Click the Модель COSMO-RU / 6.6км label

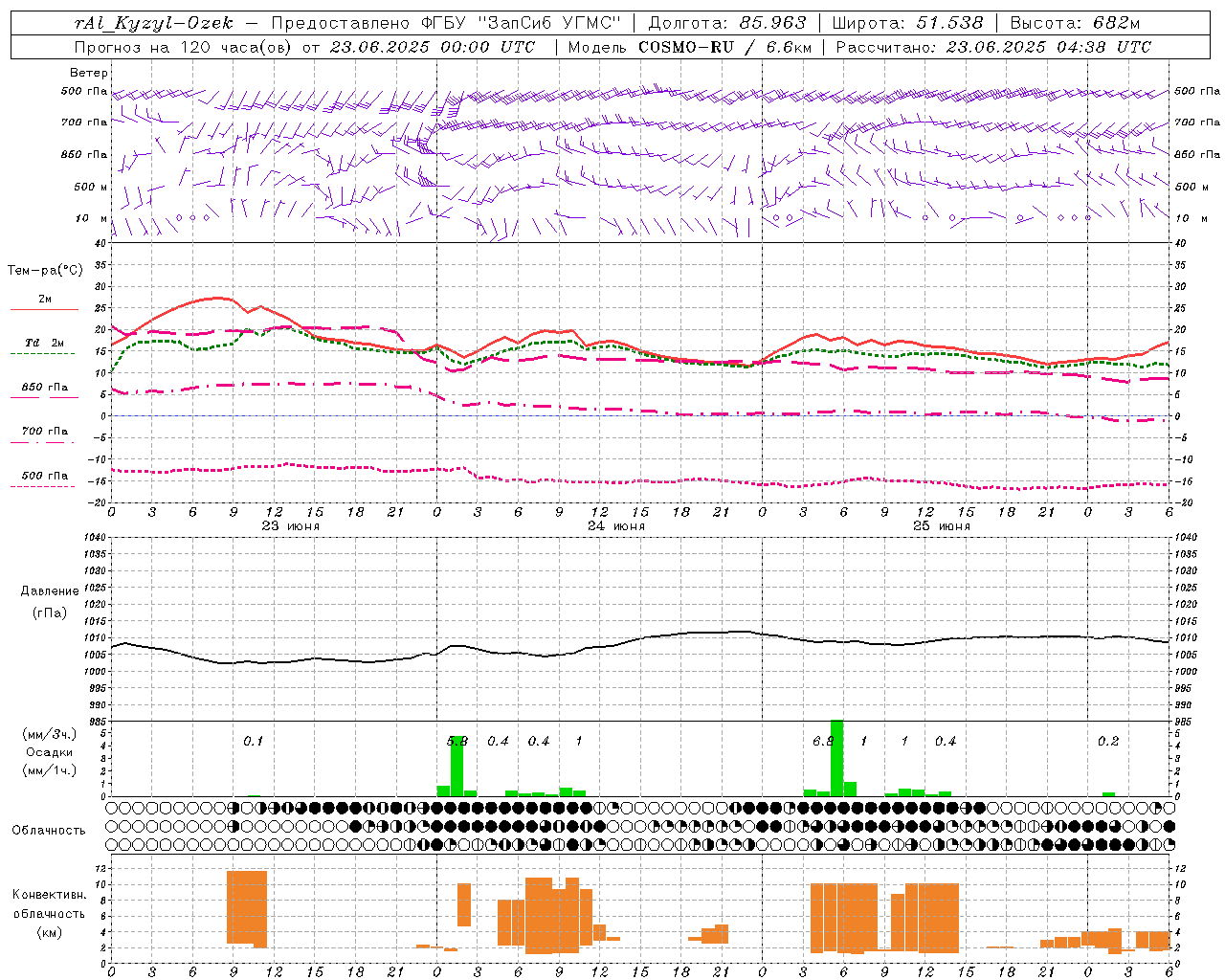pyautogui.click(x=689, y=47)
